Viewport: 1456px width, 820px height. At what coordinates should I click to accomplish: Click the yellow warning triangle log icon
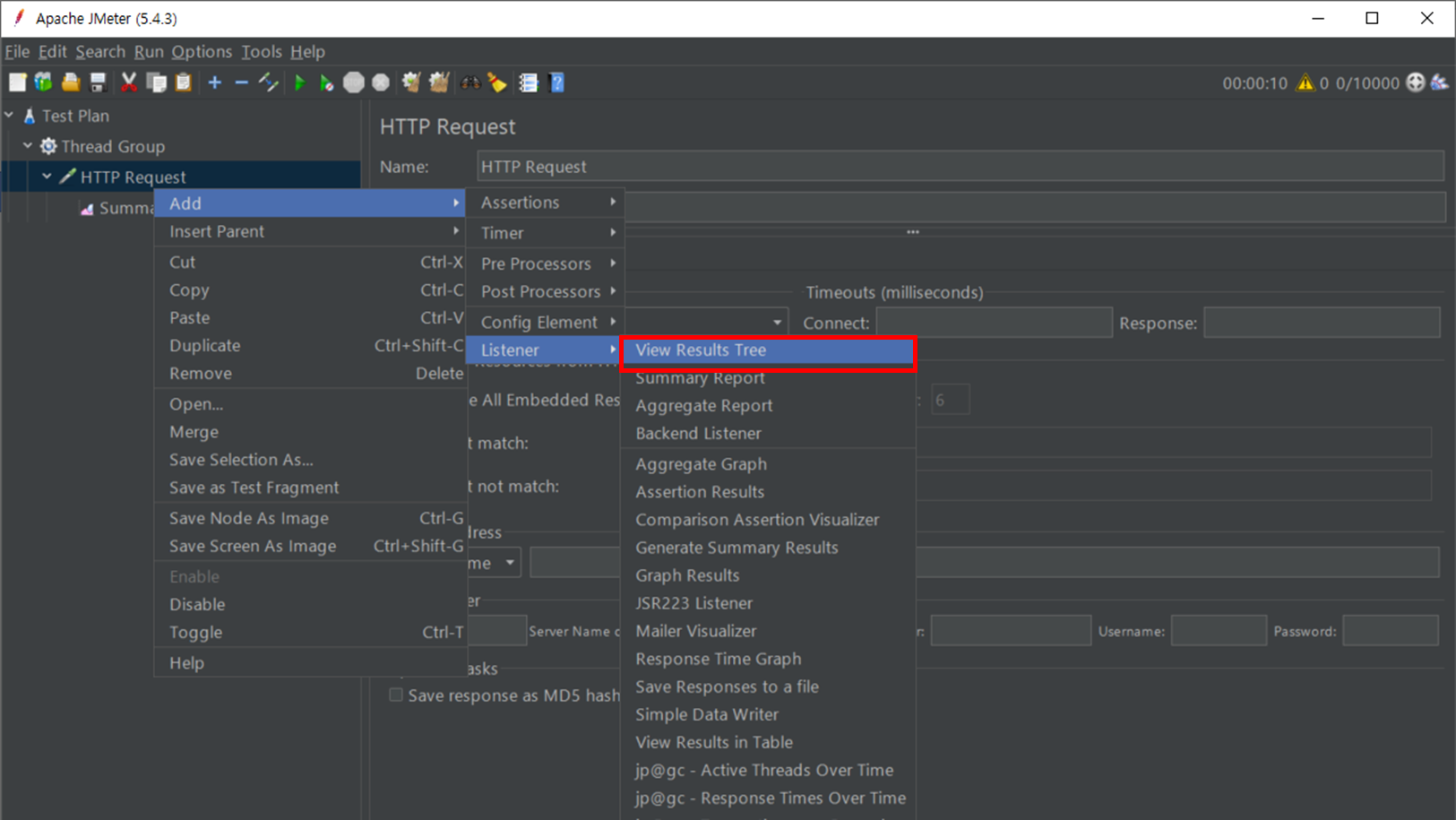(1305, 82)
